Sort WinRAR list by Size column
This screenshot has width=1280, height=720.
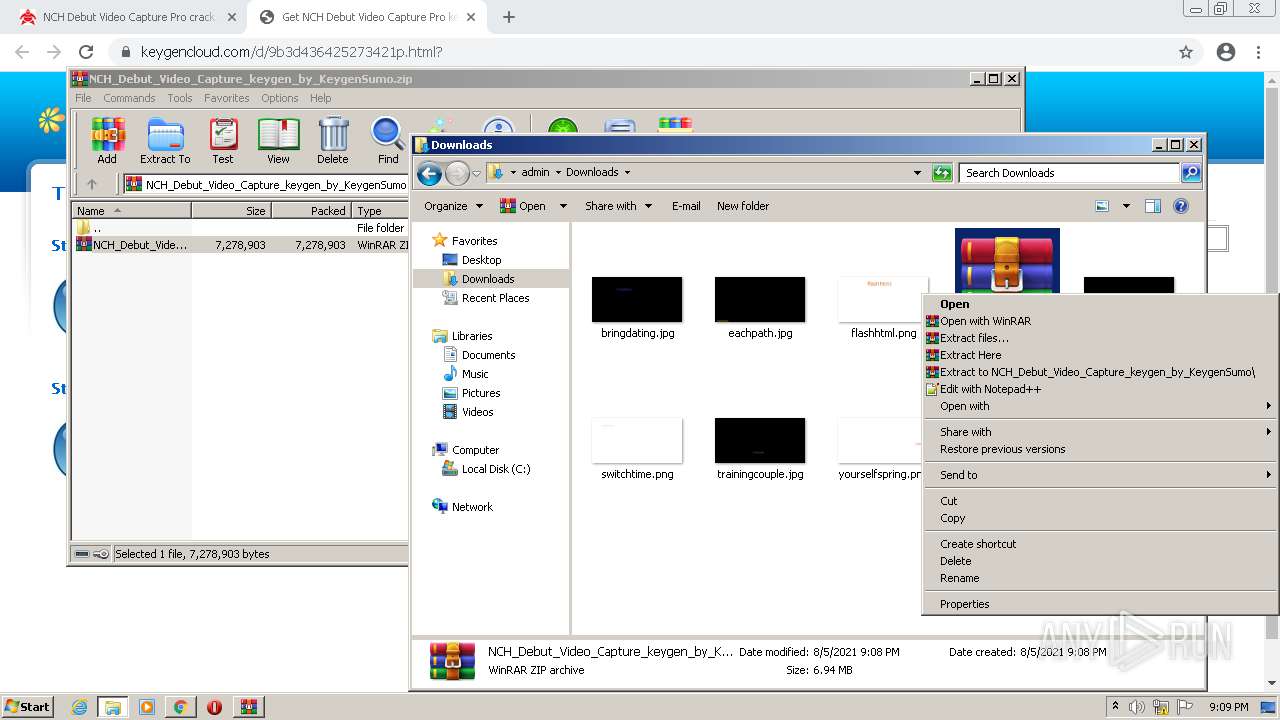point(231,211)
